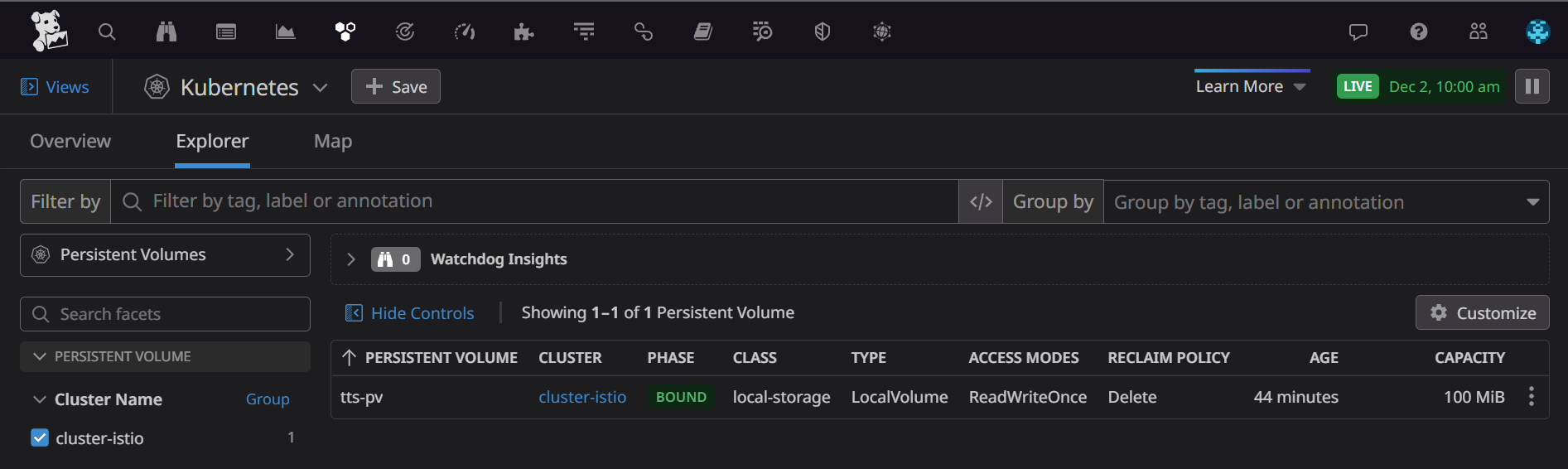The width and height of the screenshot is (1568, 469).
Task: Open the tts-pv row three-dot menu
Action: [x=1532, y=396]
